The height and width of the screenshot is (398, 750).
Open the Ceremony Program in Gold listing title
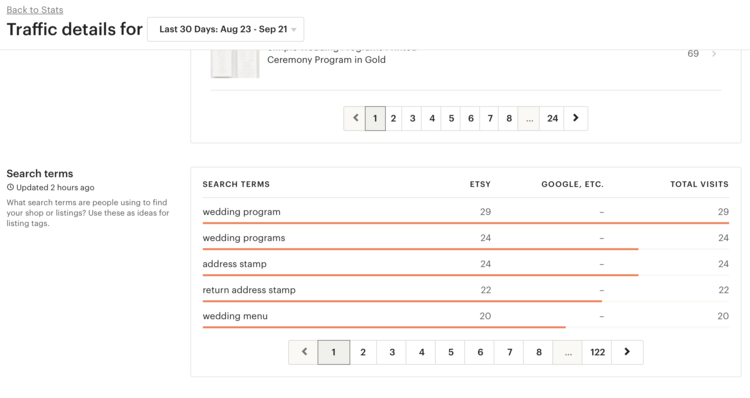tap(326, 60)
